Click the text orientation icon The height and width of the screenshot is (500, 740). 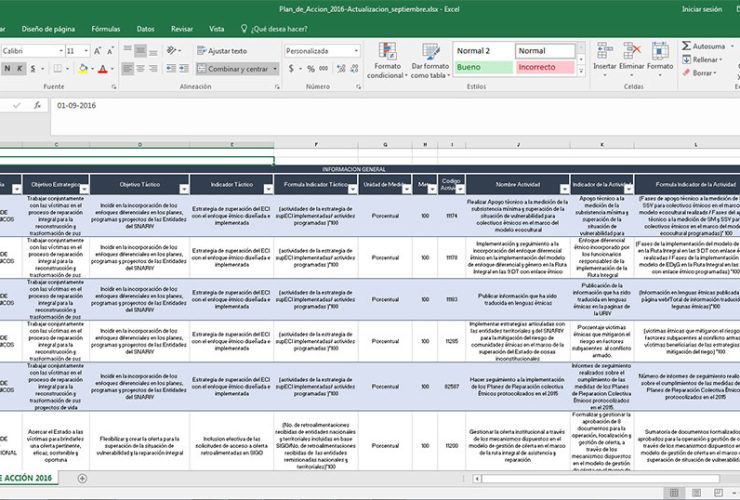pos(171,51)
